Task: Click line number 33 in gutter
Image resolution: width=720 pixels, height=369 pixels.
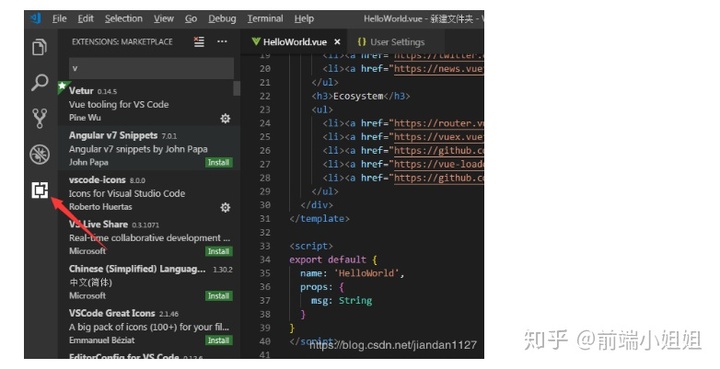Action: tap(265, 246)
